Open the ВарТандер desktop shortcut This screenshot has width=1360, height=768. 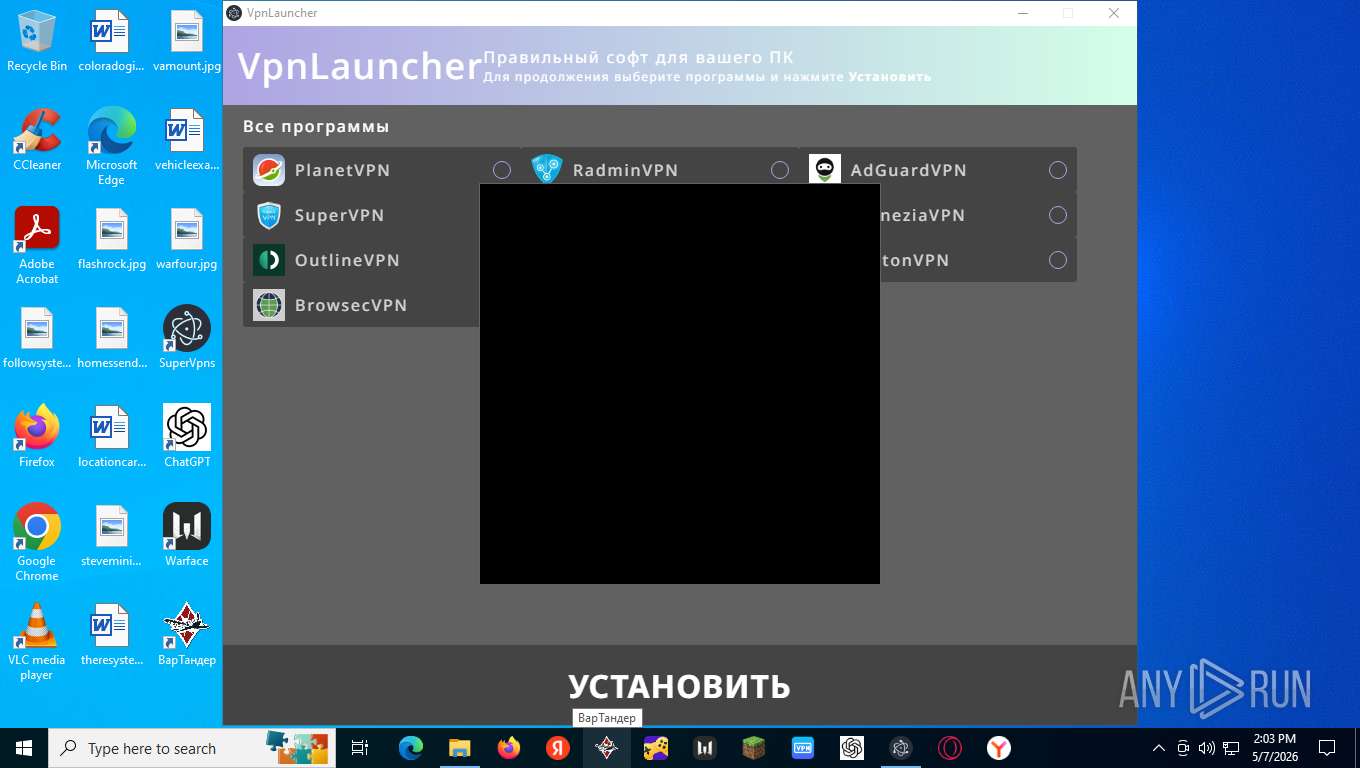(187, 635)
